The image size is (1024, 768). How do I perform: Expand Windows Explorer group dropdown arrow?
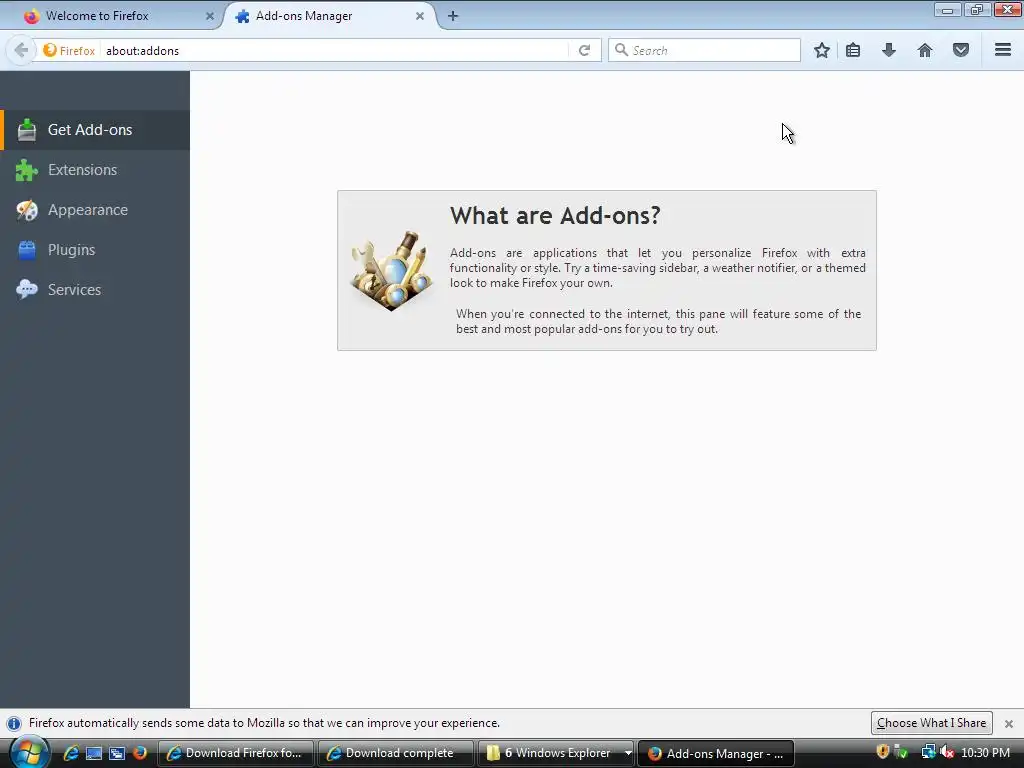pos(628,753)
